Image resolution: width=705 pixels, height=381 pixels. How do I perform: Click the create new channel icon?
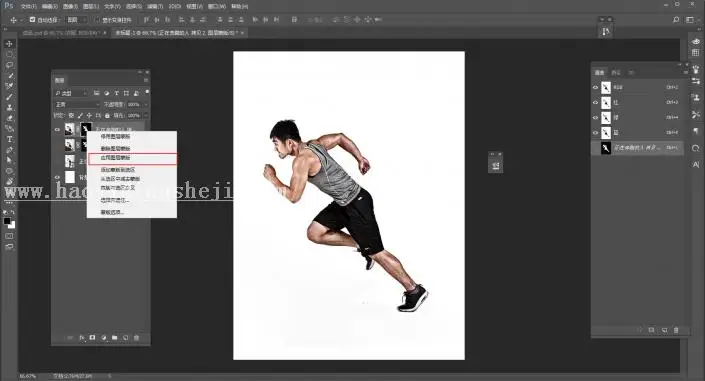coord(664,330)
